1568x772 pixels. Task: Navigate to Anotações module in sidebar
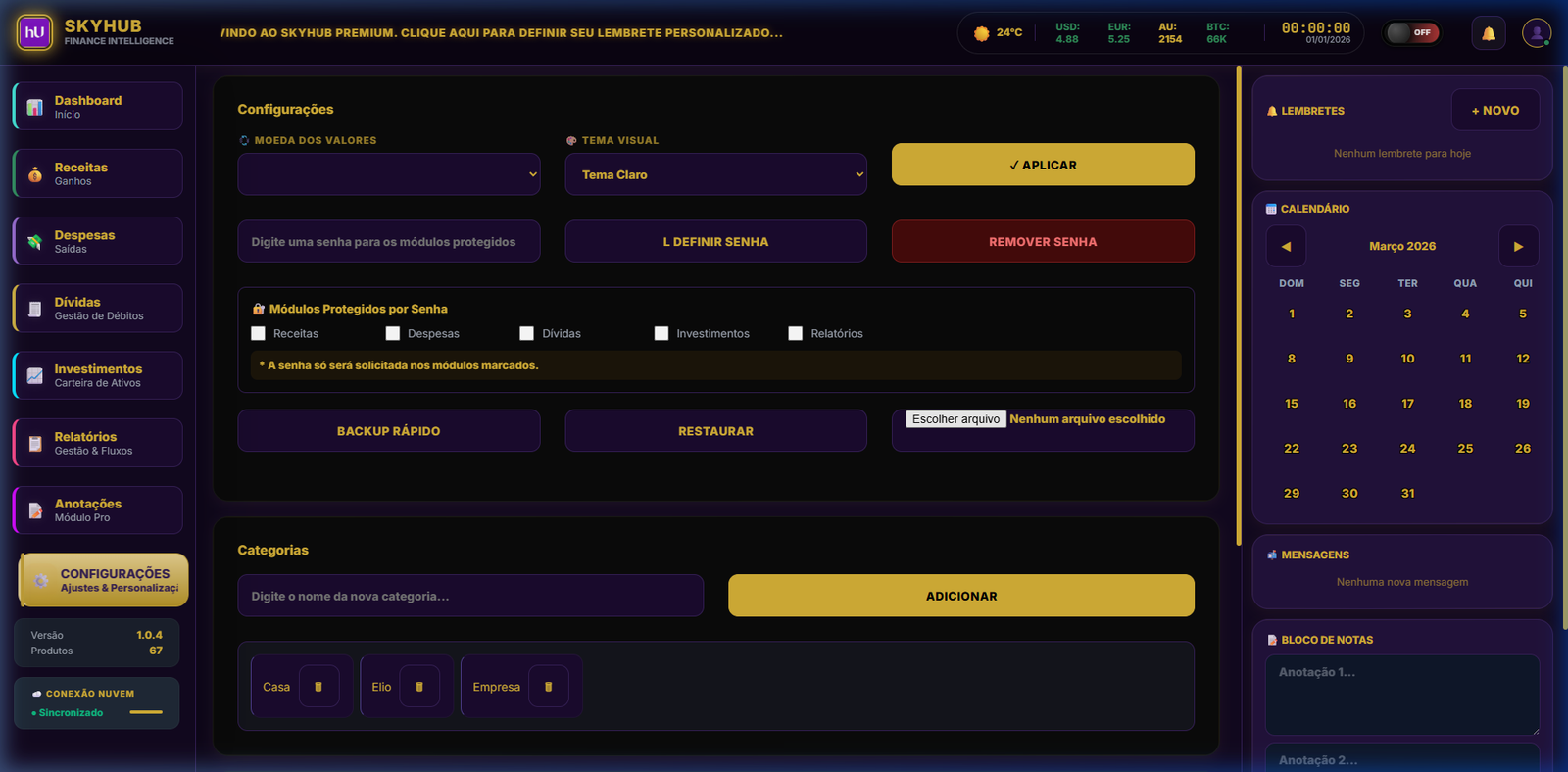click(x=98, y=510)
